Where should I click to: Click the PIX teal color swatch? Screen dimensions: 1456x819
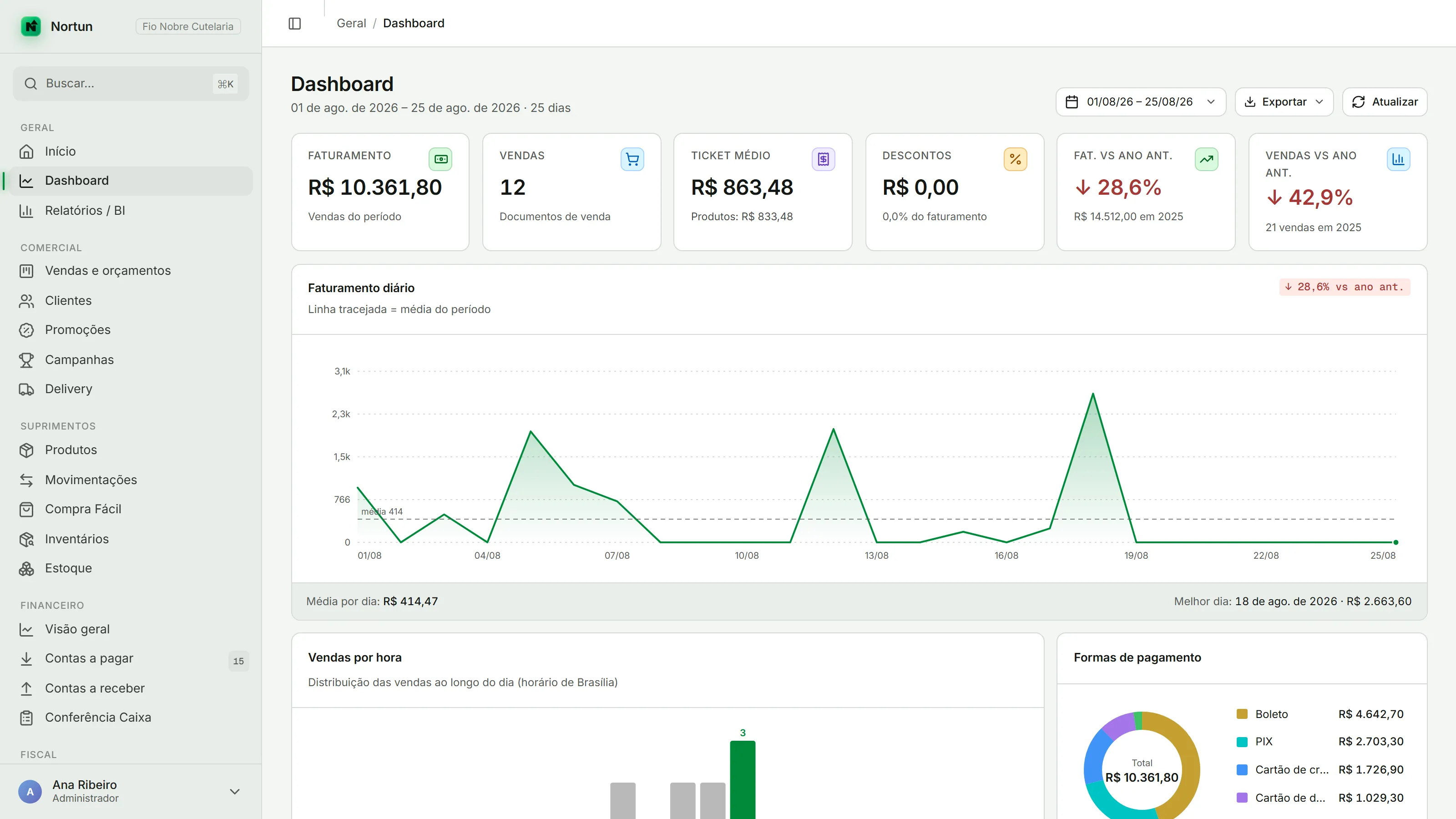1242,742
